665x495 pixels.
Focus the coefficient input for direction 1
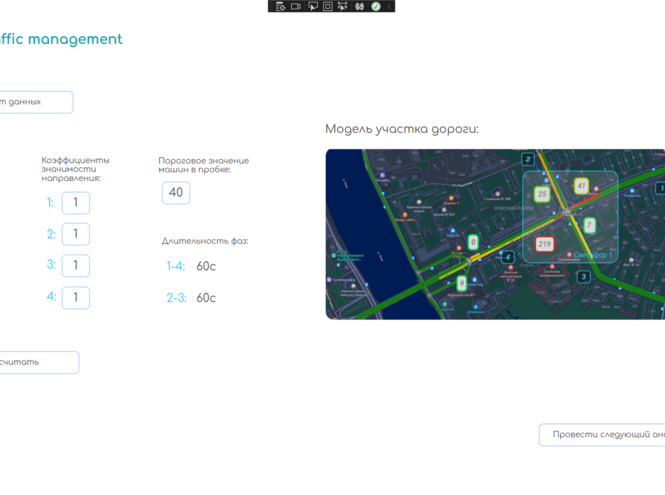[76, 203]
